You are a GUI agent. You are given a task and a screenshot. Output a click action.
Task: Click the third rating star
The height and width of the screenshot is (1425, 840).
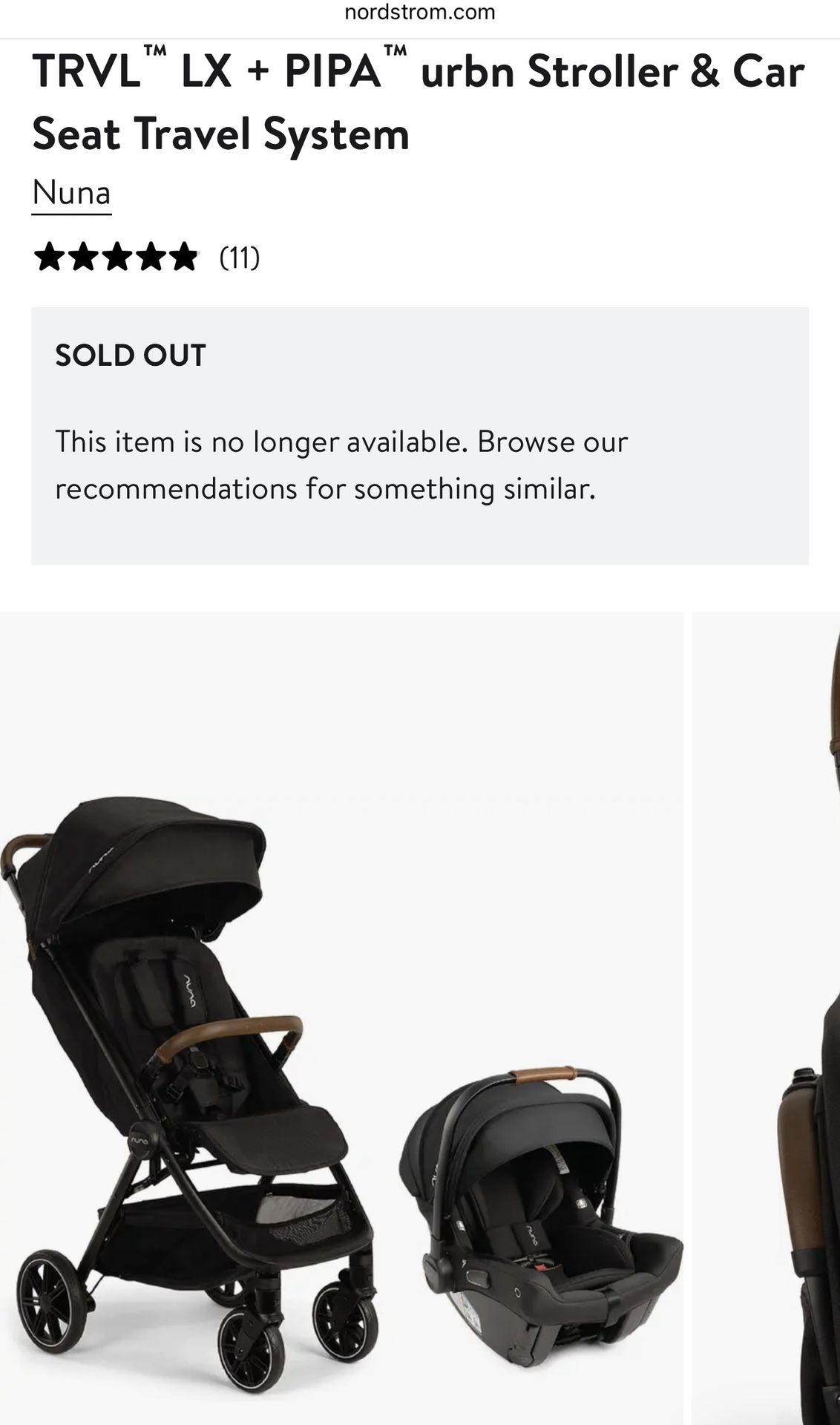click(x=116, y=258)
